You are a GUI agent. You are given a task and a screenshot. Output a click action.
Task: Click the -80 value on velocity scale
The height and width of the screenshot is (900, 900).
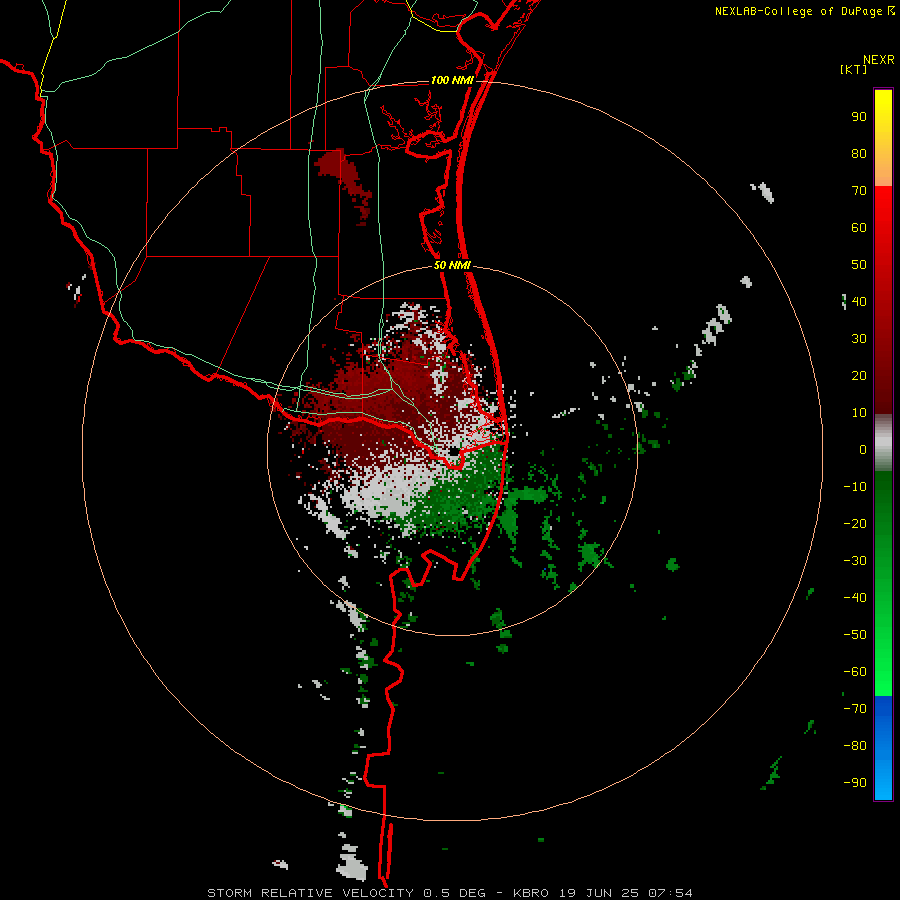(855, 746)
